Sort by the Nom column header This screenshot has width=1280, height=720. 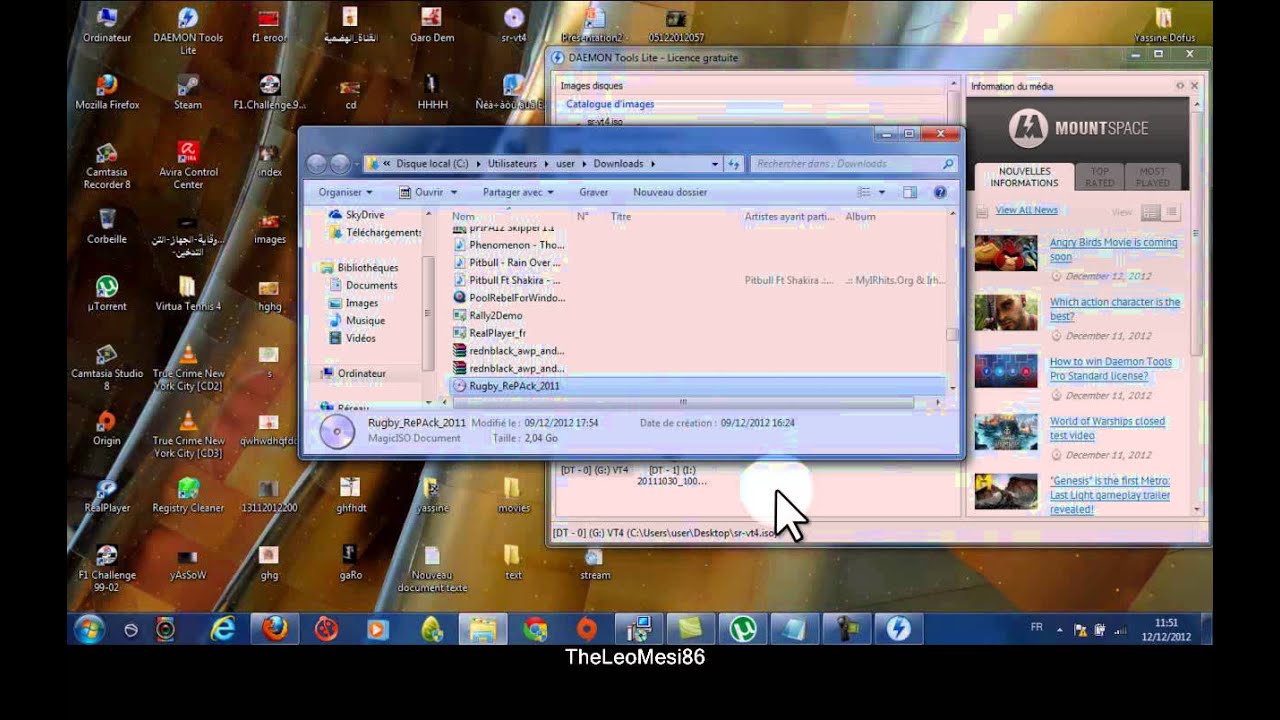point(463,216)
